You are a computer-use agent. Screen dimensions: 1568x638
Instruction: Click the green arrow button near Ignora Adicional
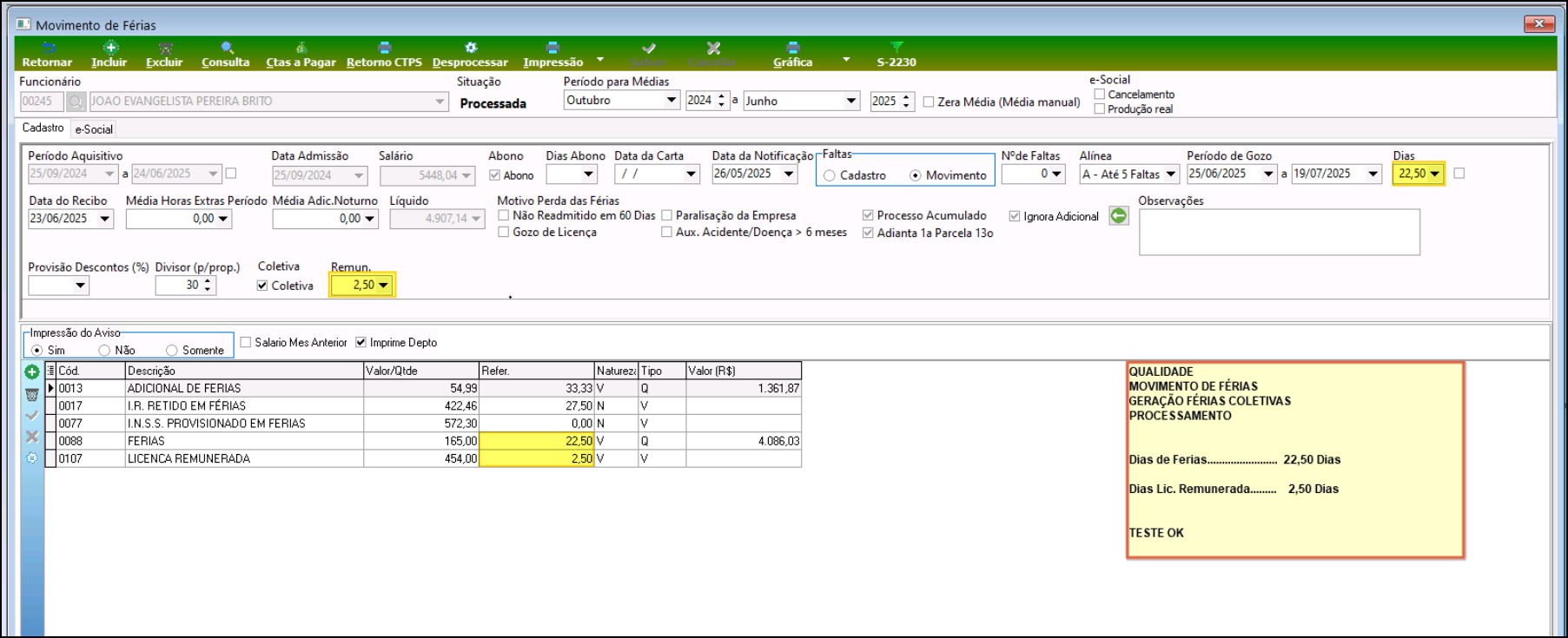(x=1119, y=215)
